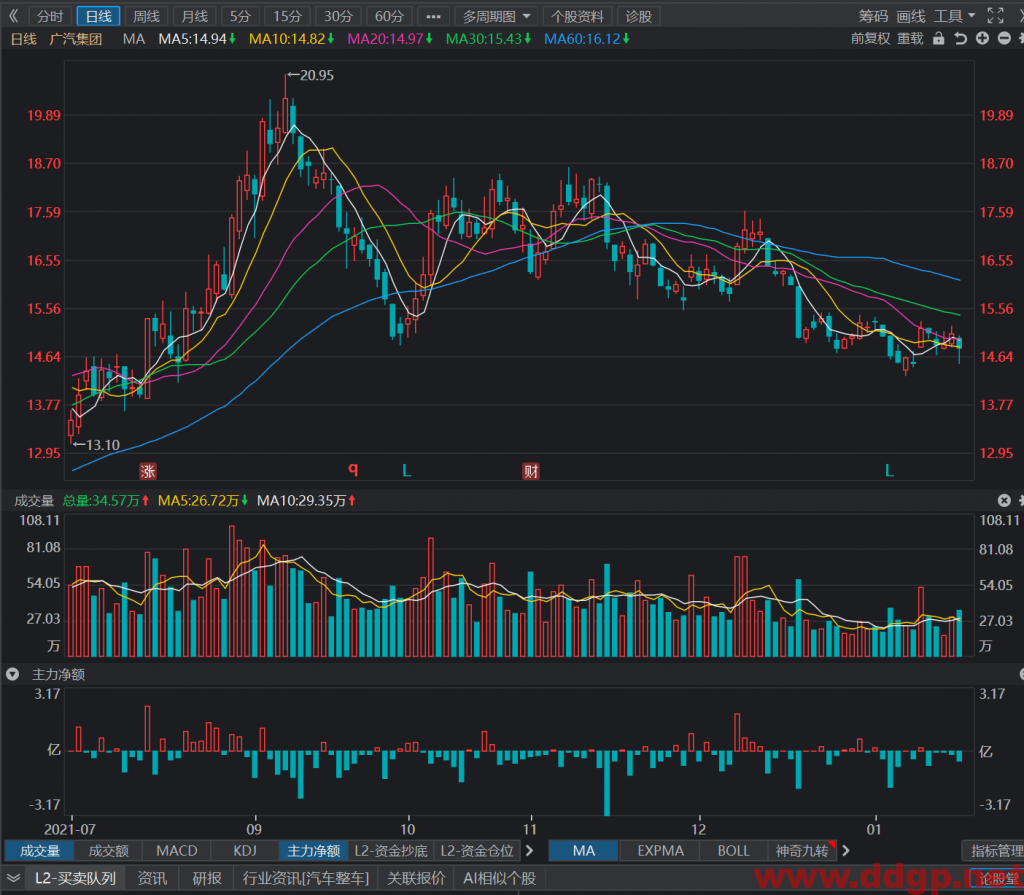Click the undo arrow icon
This screenshot has height=895, width=1024.
click(x=961, y=39)
